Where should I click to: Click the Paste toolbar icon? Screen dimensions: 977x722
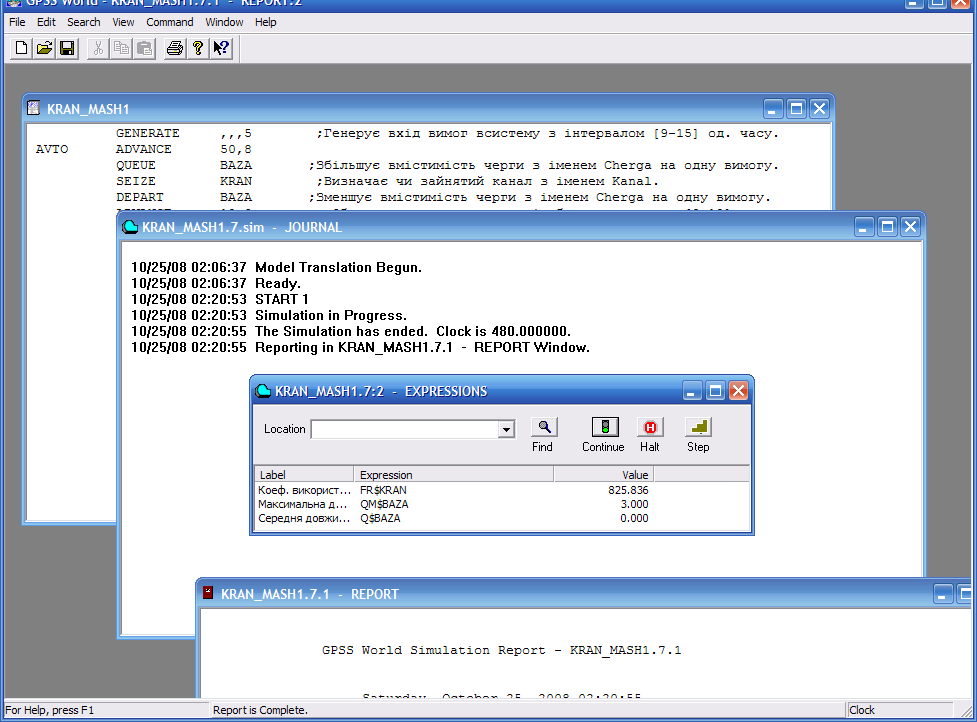145,48
